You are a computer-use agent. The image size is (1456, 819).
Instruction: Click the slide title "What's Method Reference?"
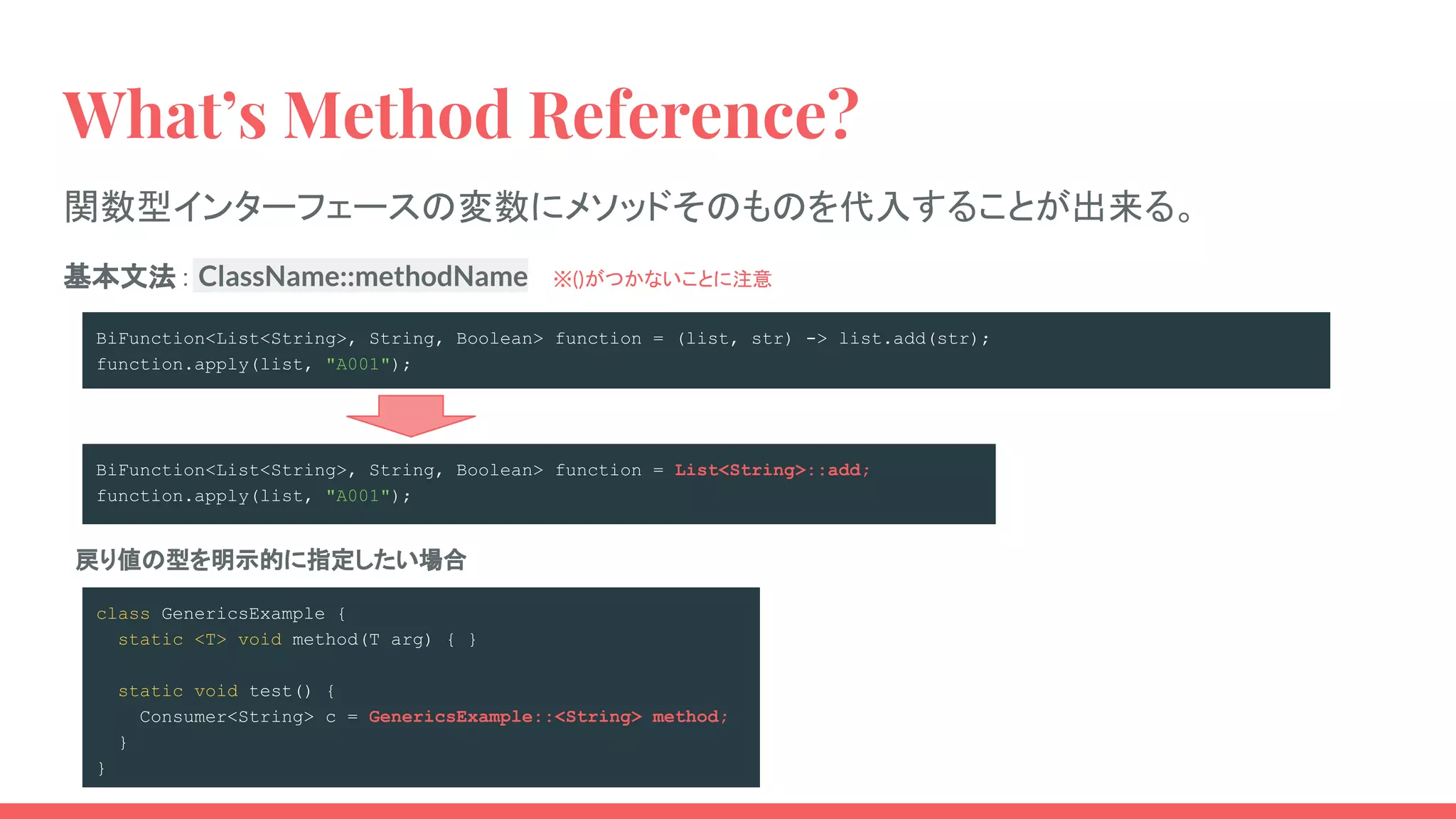point(461,114)
